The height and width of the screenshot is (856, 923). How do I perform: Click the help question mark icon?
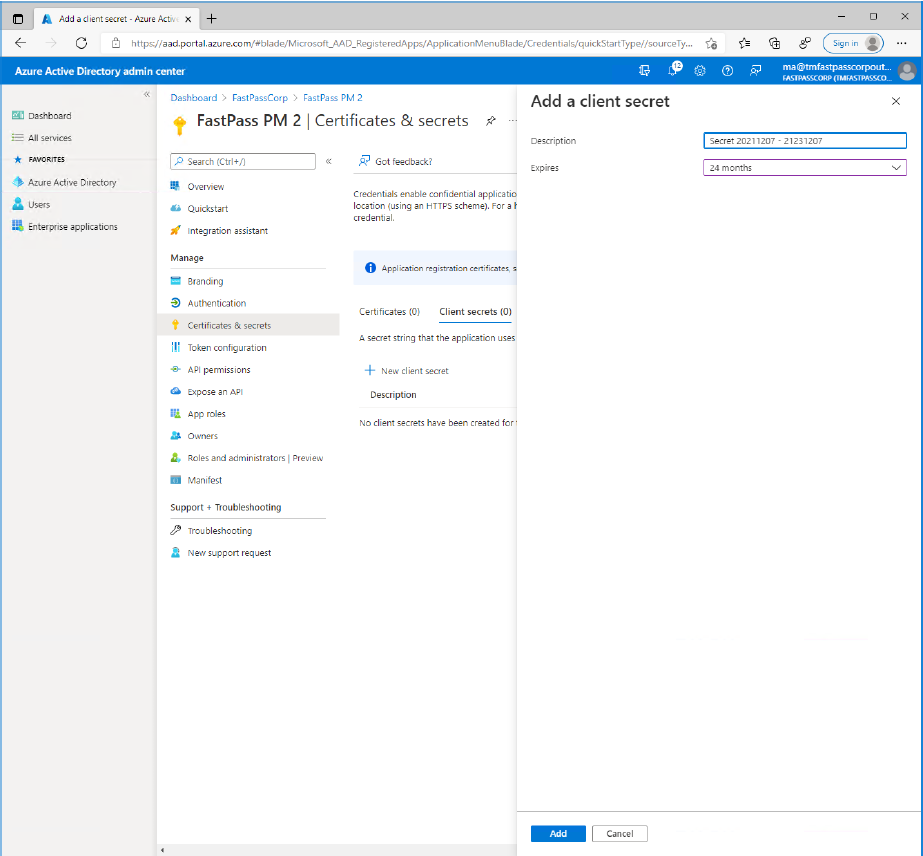click(727, 71)
